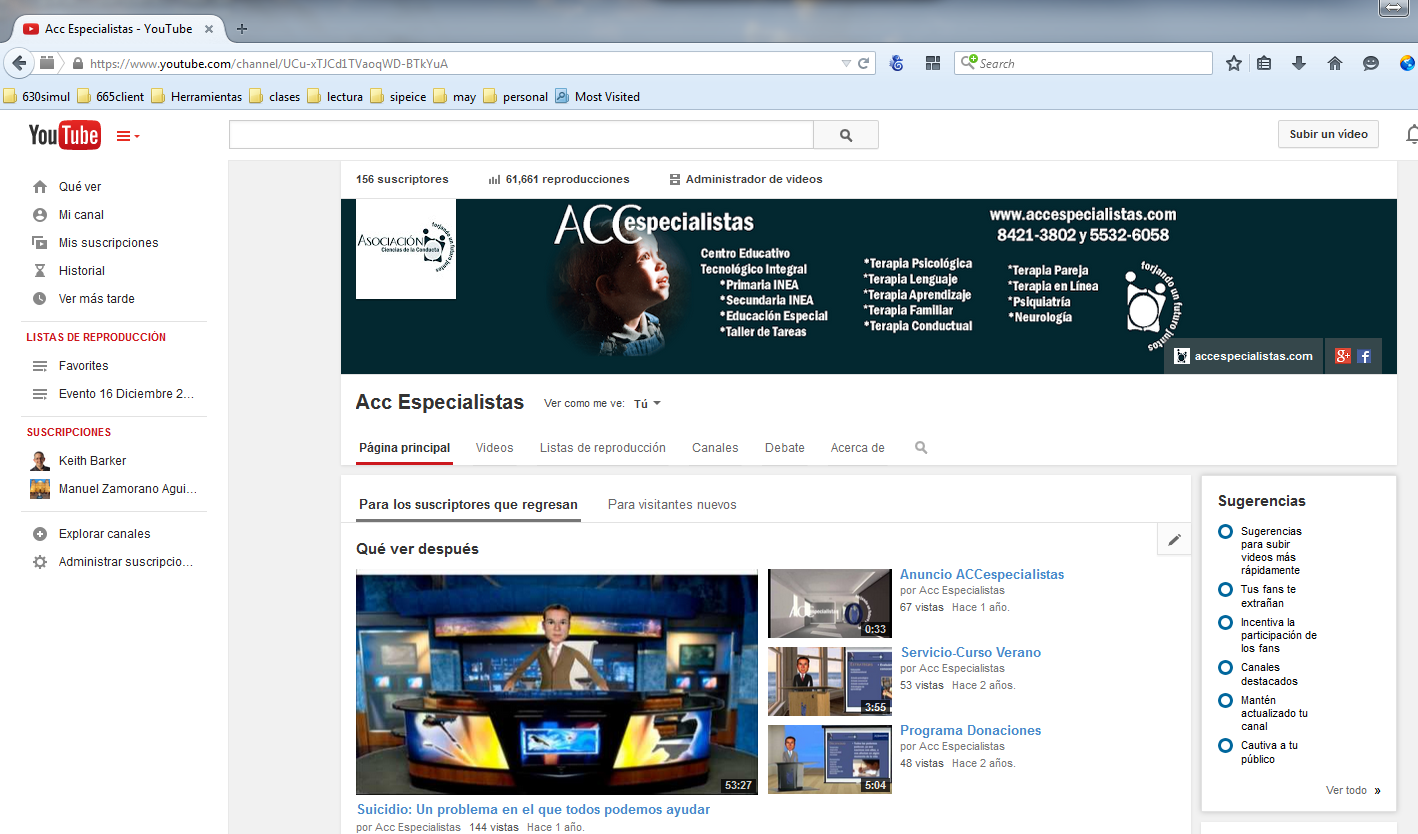Select Mantén actualizado tu canal radio
The height and width of the screenshot is (834, 1418).
(x=1225, y=701)
